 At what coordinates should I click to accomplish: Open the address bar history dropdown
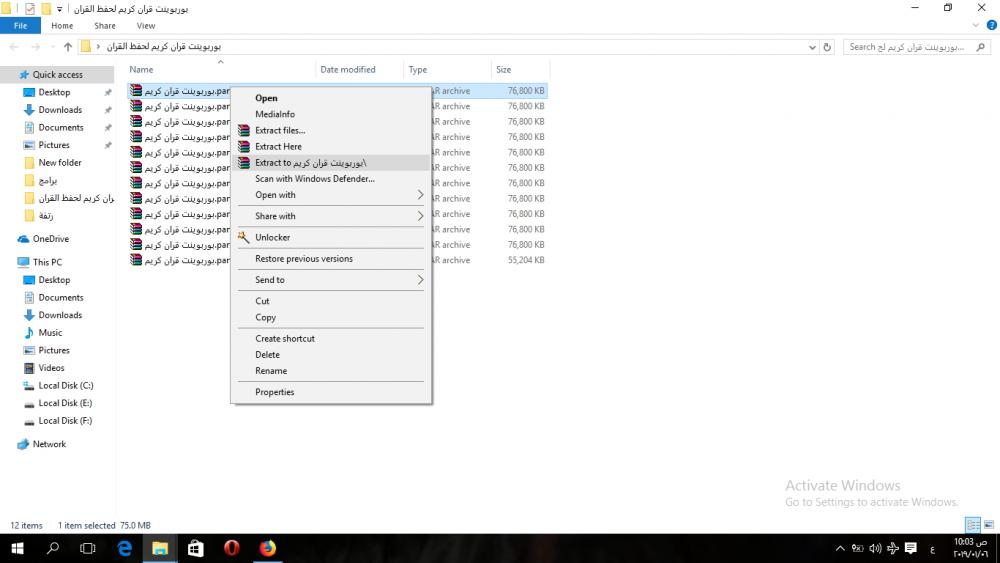coord(811,47)
